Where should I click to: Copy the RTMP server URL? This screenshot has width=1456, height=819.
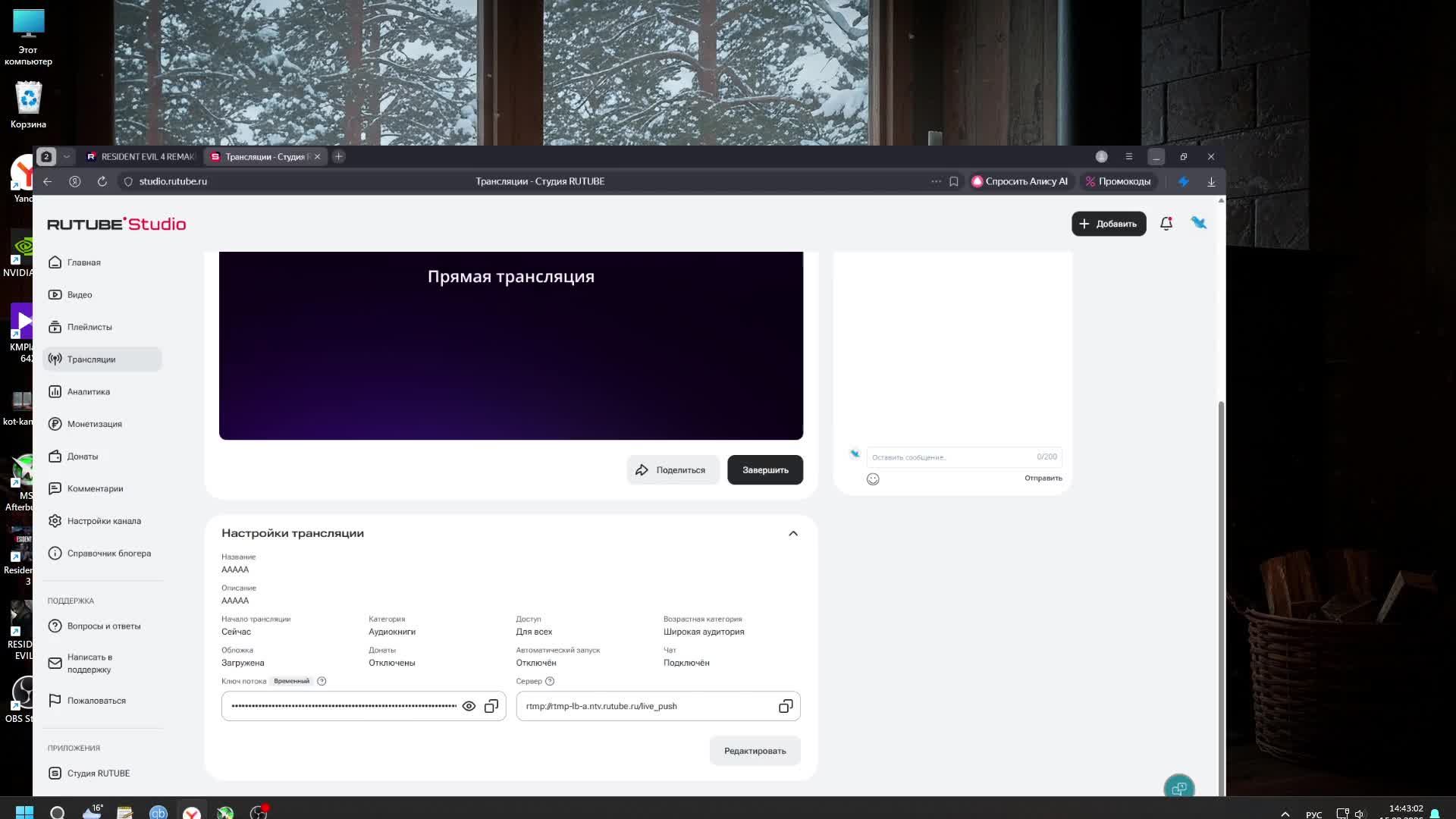point(786,706)
